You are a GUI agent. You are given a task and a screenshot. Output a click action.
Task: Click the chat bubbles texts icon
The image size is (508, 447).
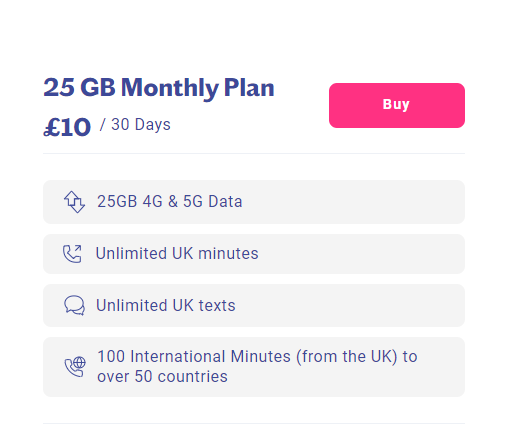click(74, 305)
